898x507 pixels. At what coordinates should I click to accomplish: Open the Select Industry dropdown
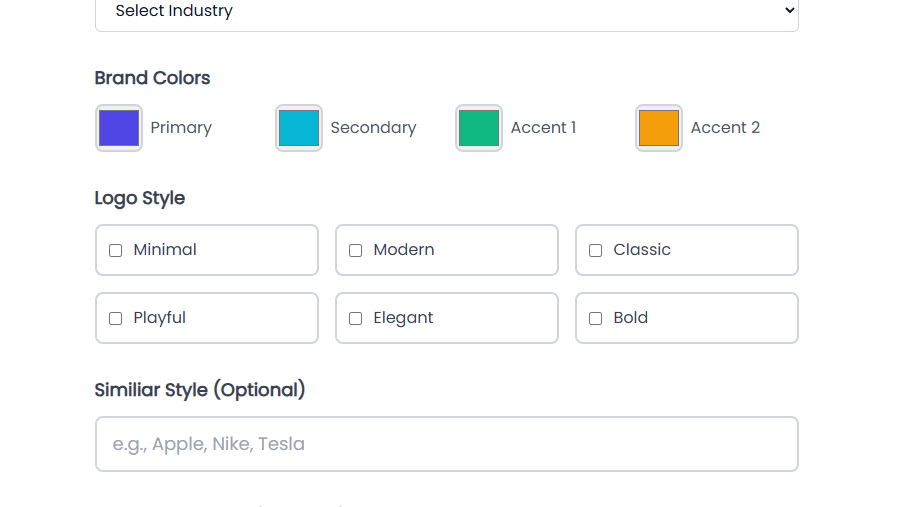click(x=446, y=12)
